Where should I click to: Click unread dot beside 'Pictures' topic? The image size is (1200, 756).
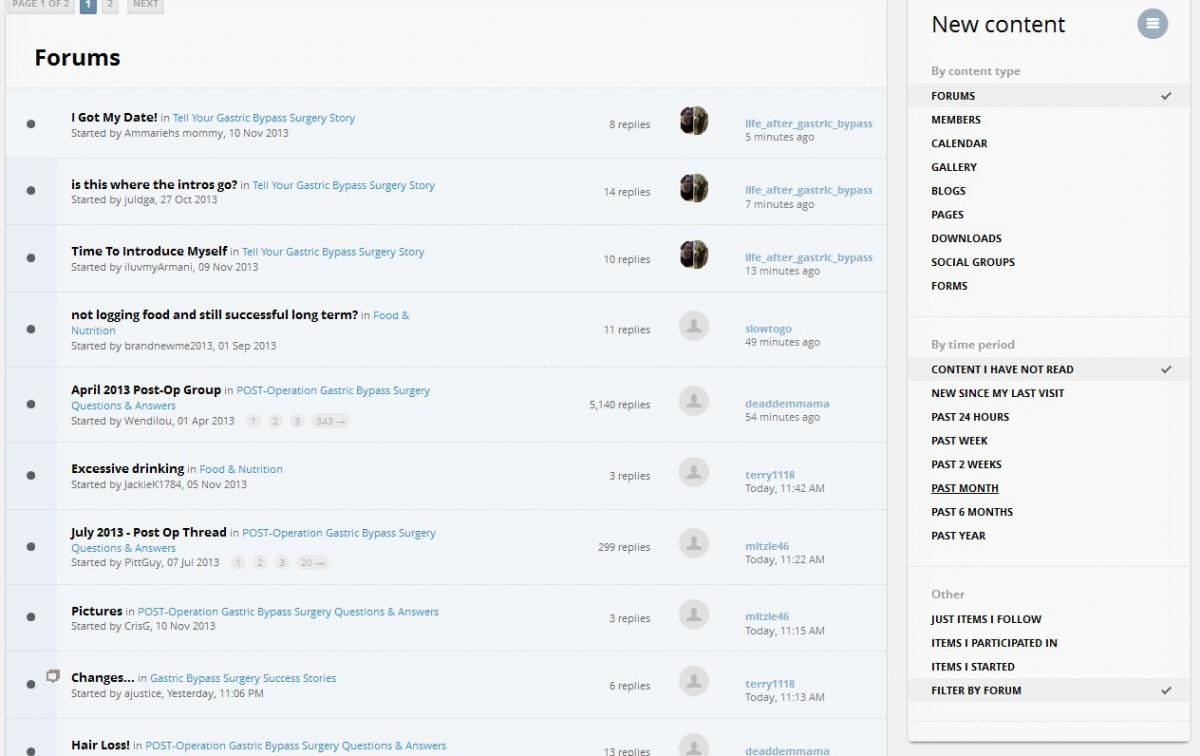pyautogui.click(x=31, y=618)
